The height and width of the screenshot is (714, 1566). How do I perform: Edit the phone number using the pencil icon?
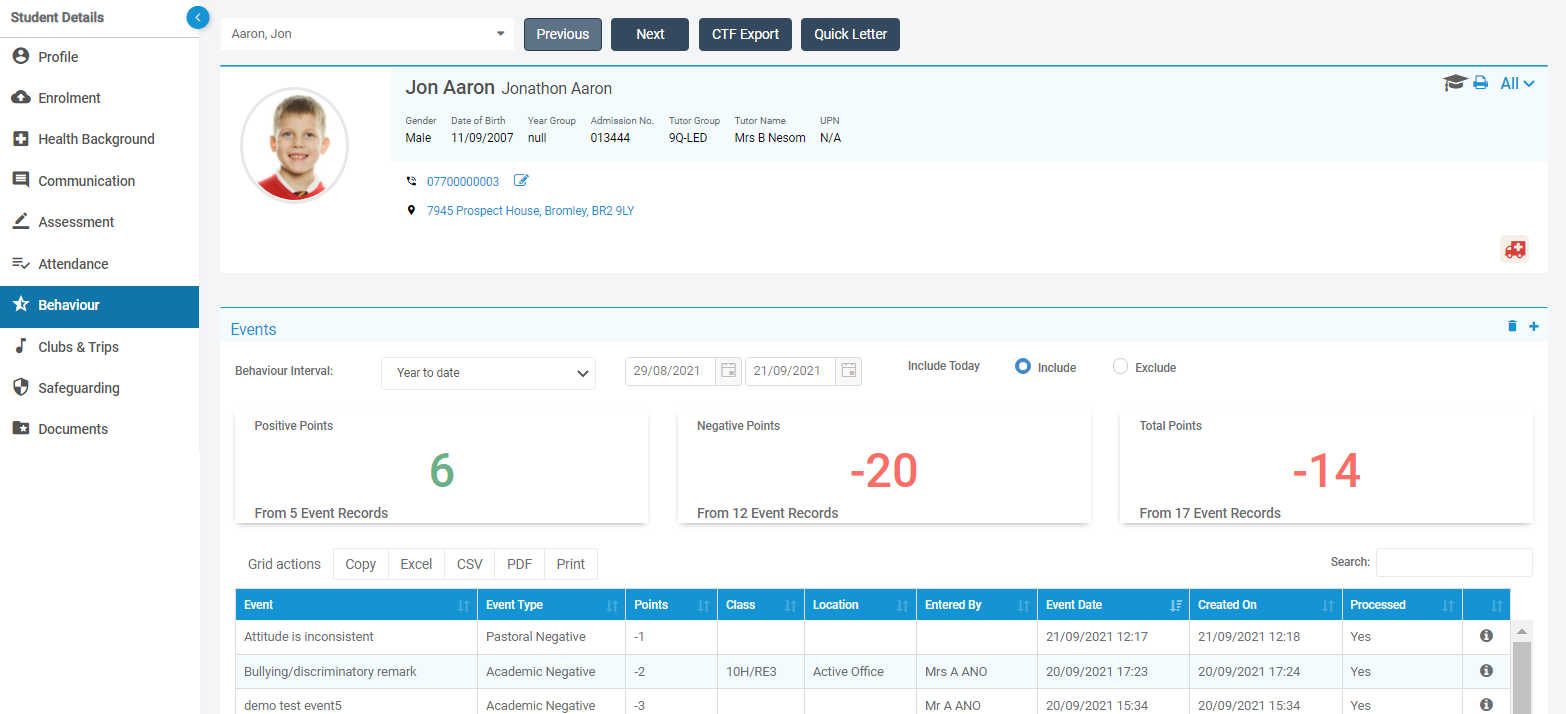click(x=521, y=180)
